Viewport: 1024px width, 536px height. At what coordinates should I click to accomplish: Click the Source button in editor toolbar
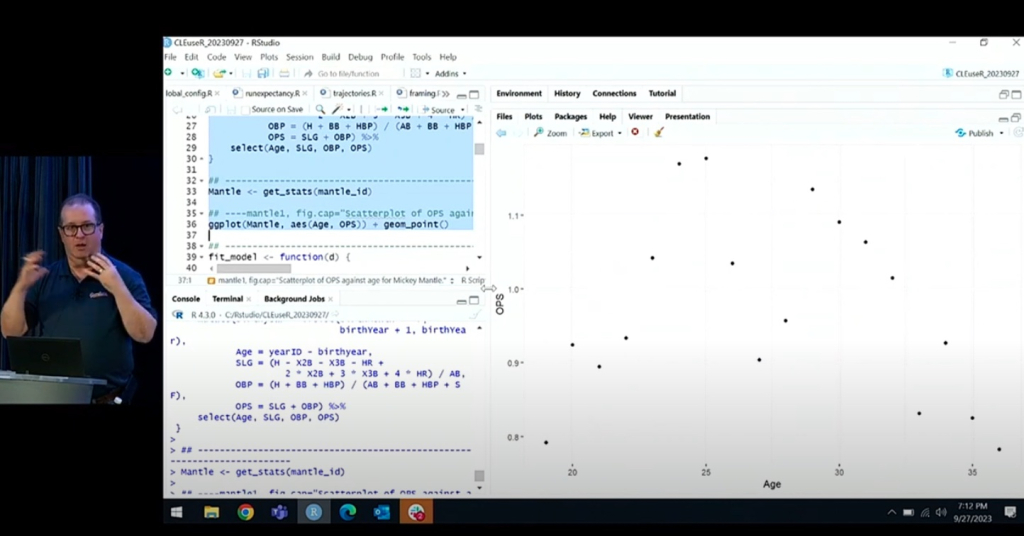coord(438,110)
